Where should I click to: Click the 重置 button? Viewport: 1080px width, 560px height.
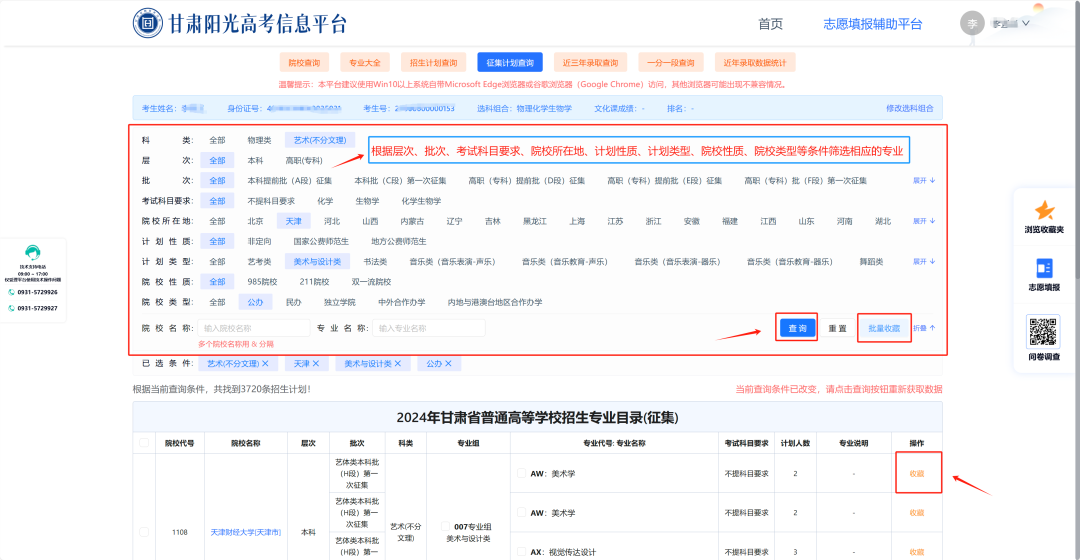[x=838, y=328]
